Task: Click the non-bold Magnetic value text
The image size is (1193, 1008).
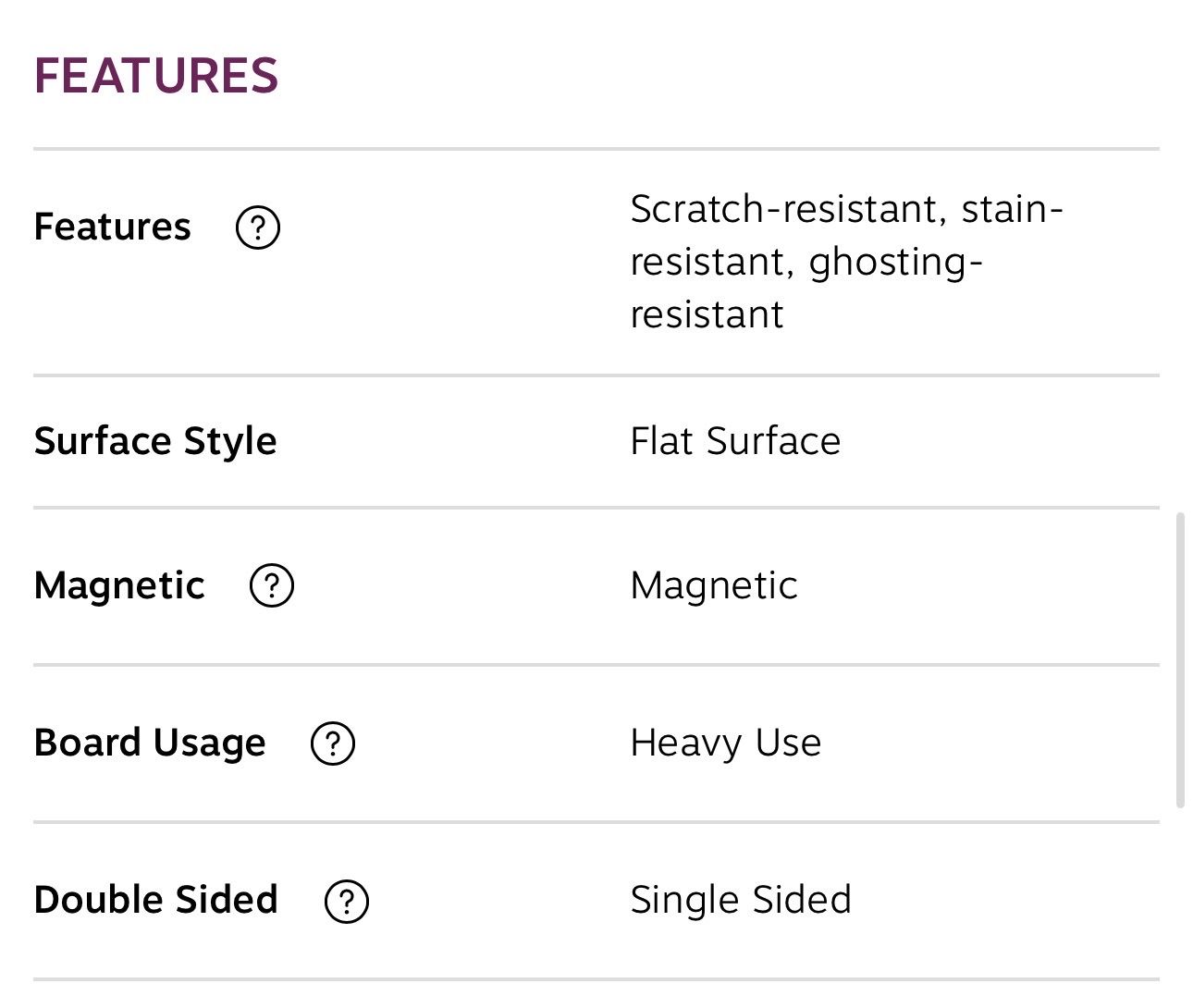Action: click(x=714, y=585)
